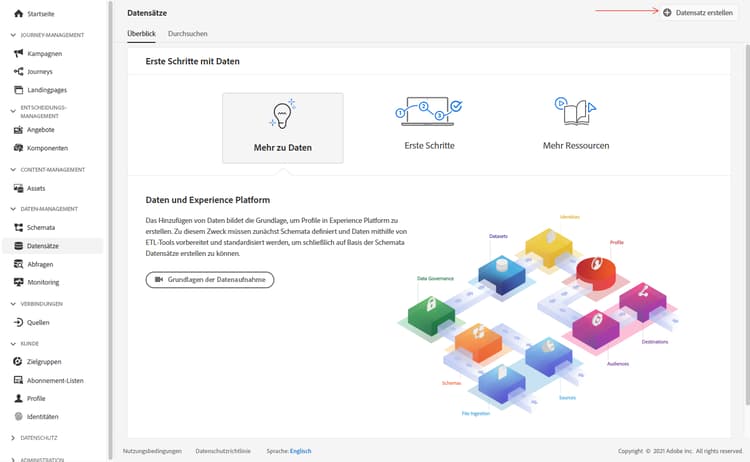Expand the Datenschutz section

pos(13,438)
